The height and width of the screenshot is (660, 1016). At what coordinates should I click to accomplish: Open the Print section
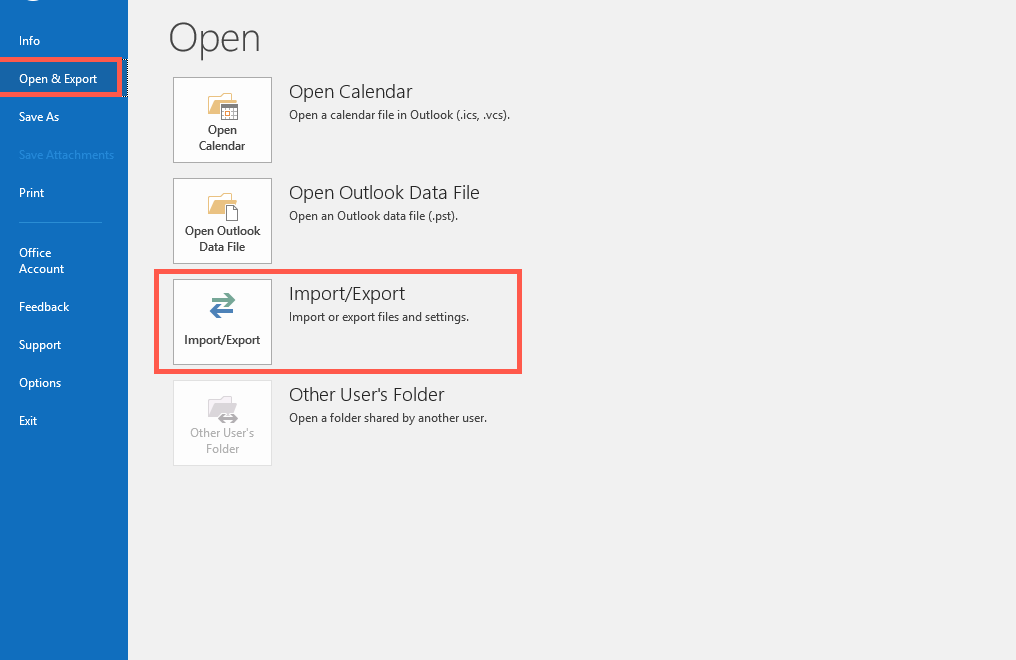coord(31,192)
